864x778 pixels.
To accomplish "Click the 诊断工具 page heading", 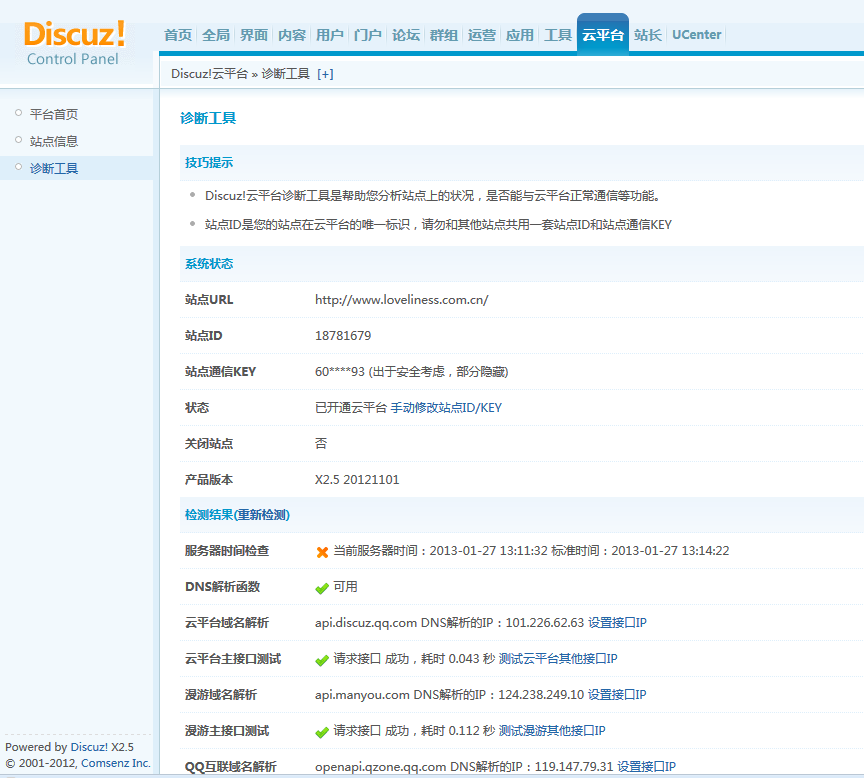I will tap(208, 118).
